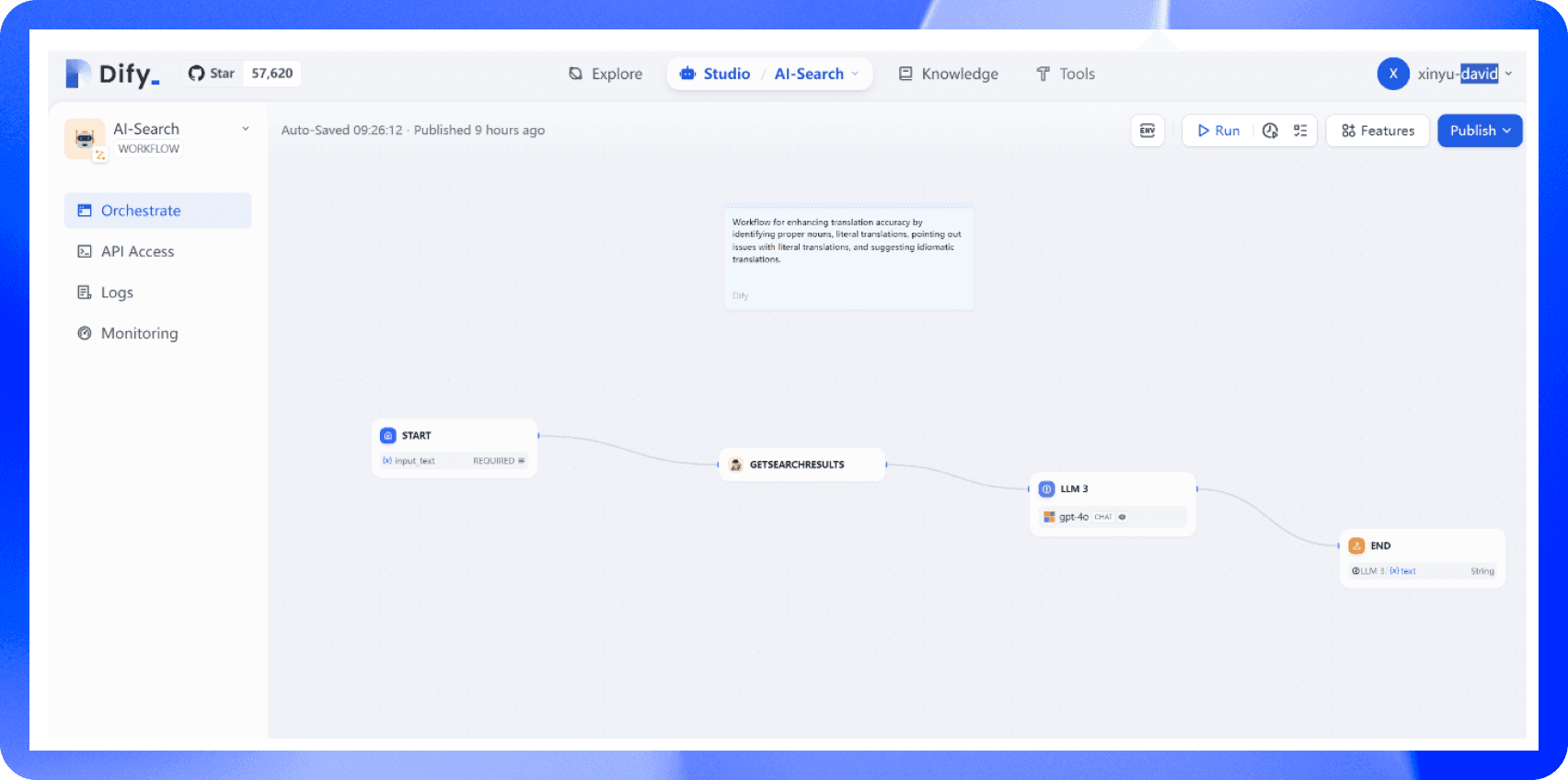
Task: Open the run history clock icon
Action: 1270,131
